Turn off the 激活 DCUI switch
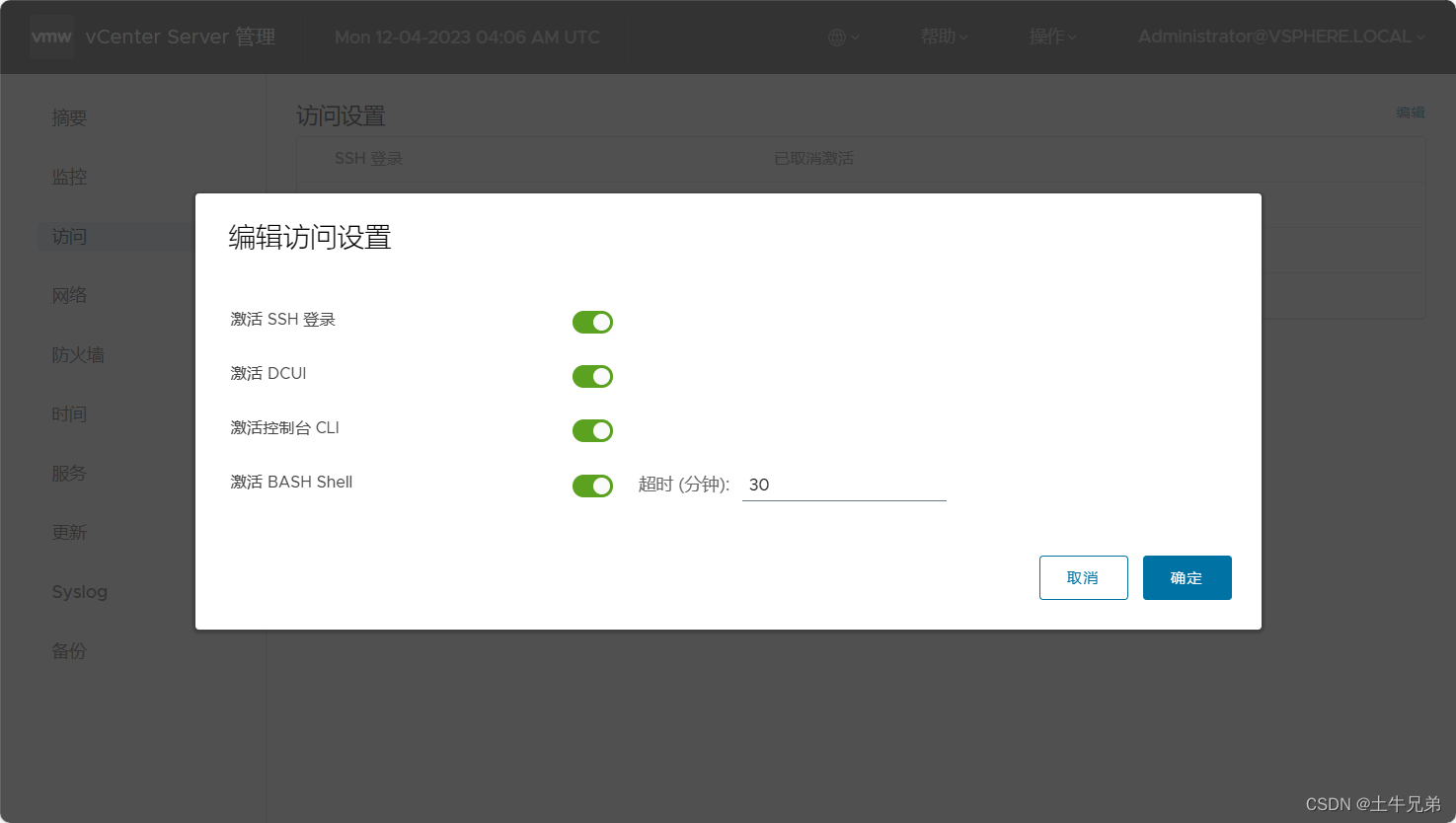The image size is (1456, 823). pyautogui.click(x=592, y=376)
